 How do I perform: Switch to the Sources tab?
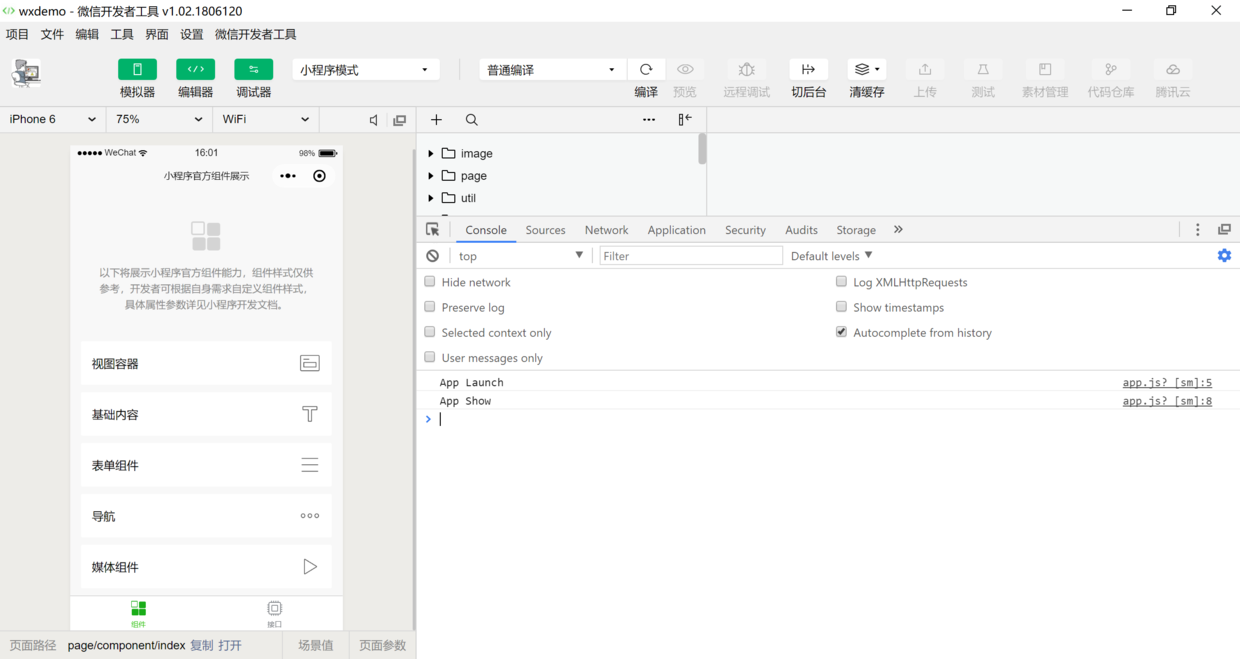tap(545, 230)
